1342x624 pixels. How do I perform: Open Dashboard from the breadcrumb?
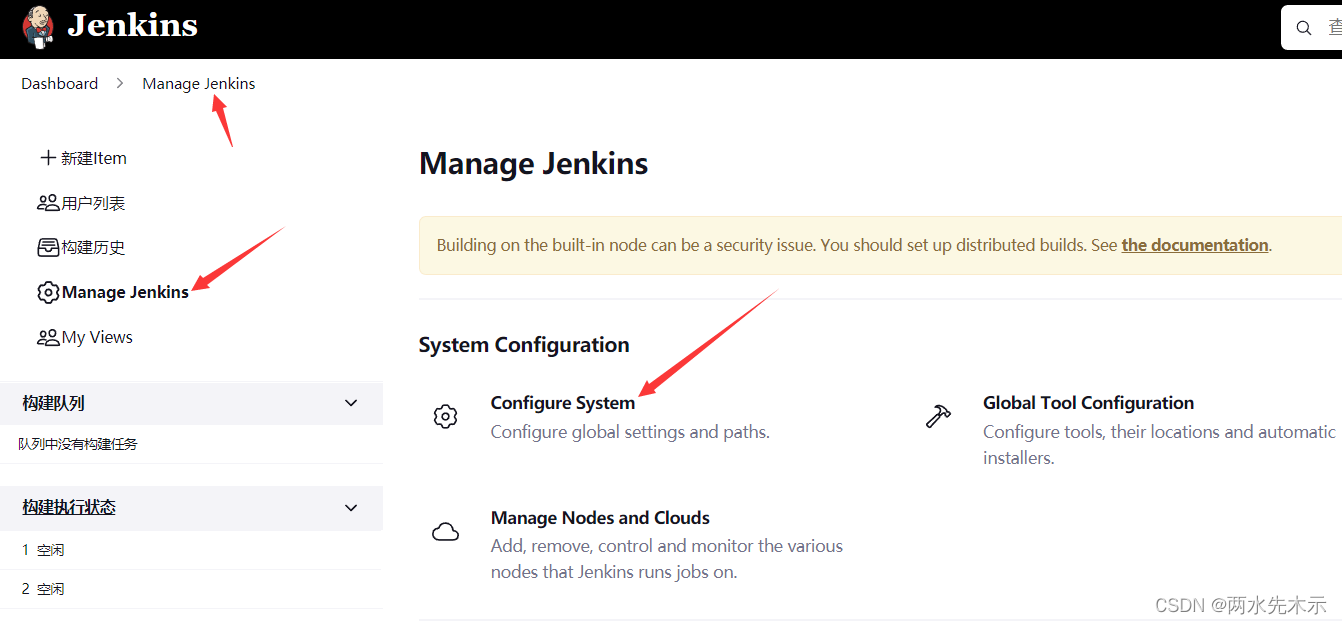pyautogui.click(x=59, y=84)
